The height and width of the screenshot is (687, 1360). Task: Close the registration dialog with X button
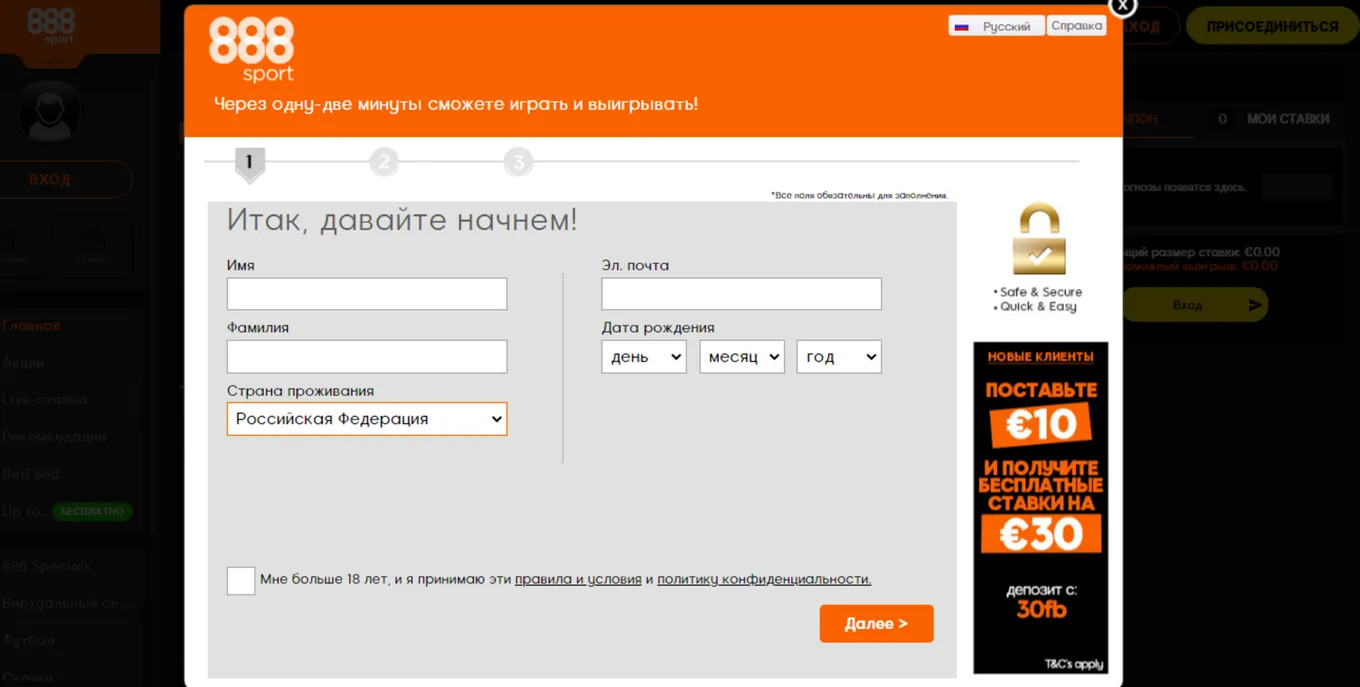1122,5
